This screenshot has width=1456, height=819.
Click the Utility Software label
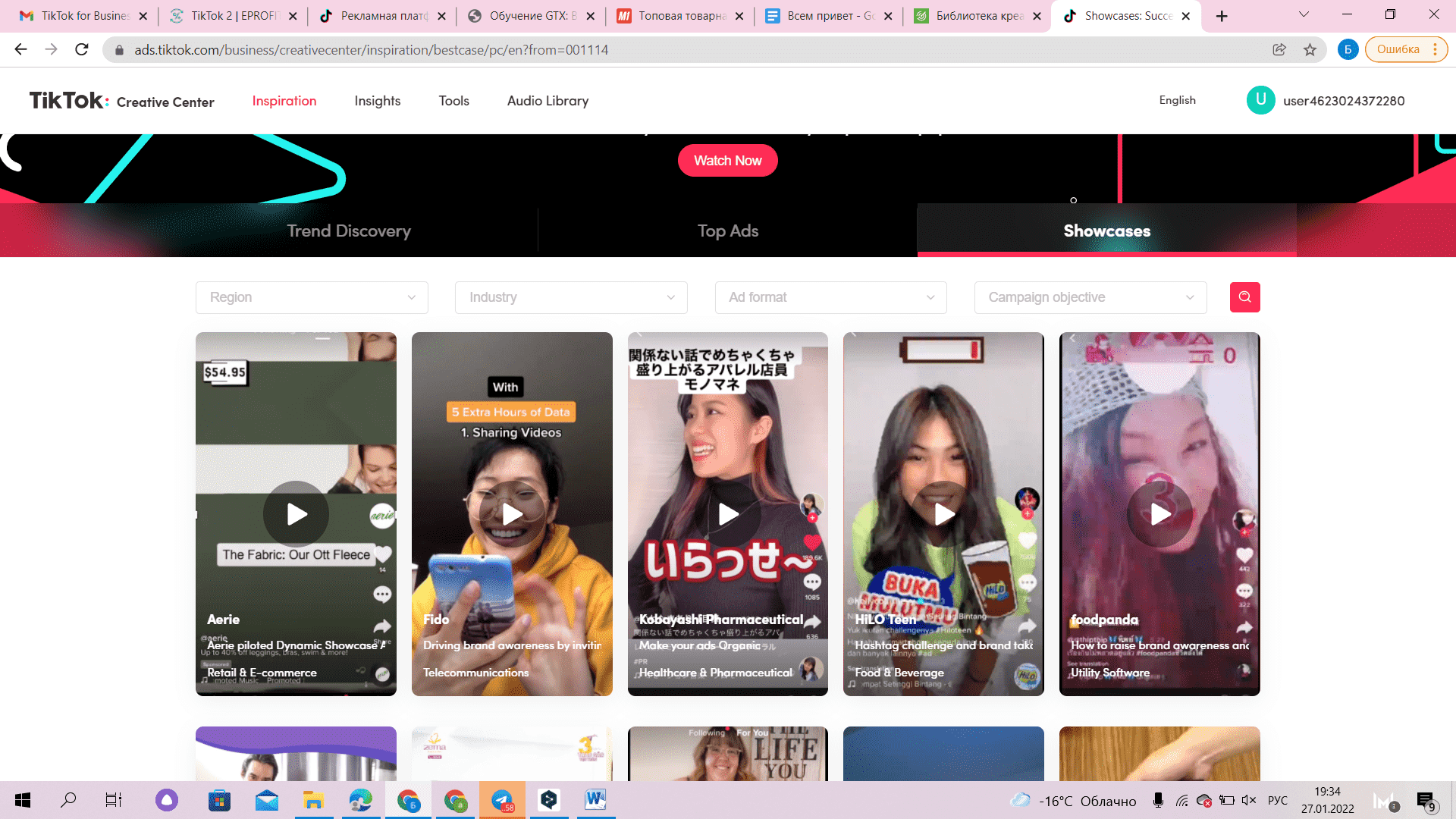coord(1110,673)
